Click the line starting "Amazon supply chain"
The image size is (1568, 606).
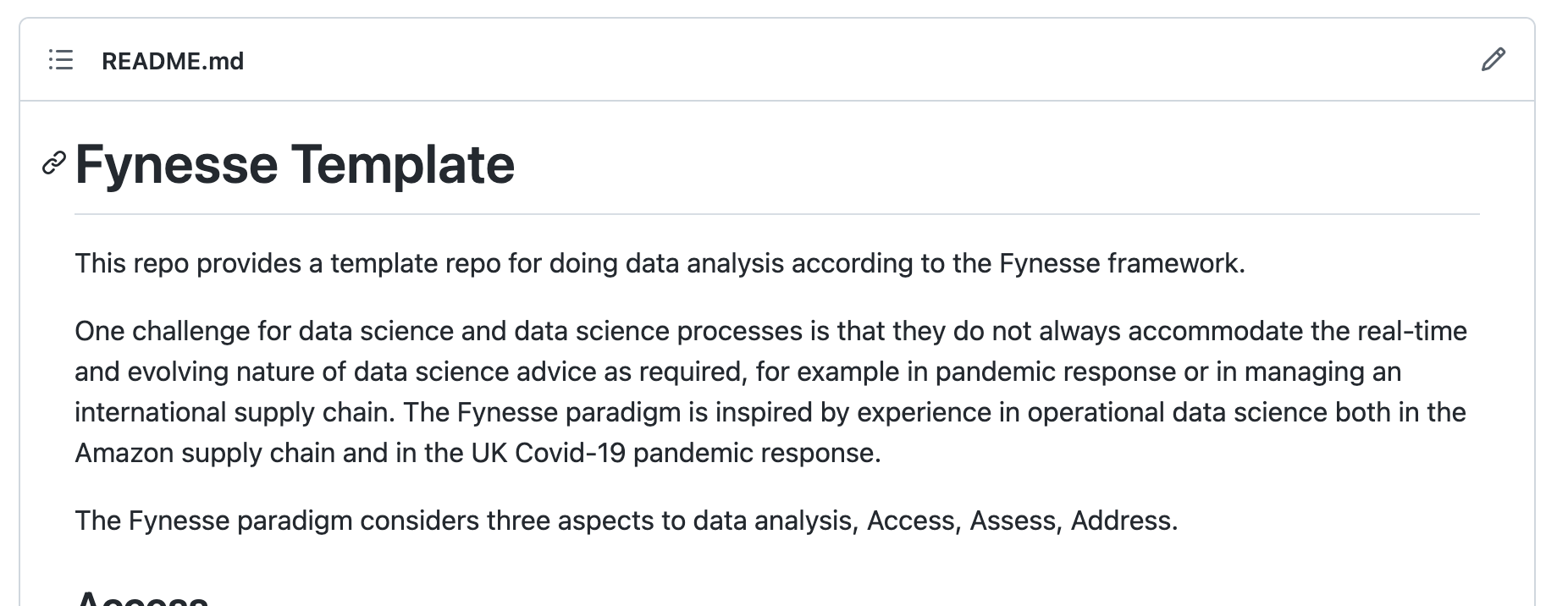478,453
